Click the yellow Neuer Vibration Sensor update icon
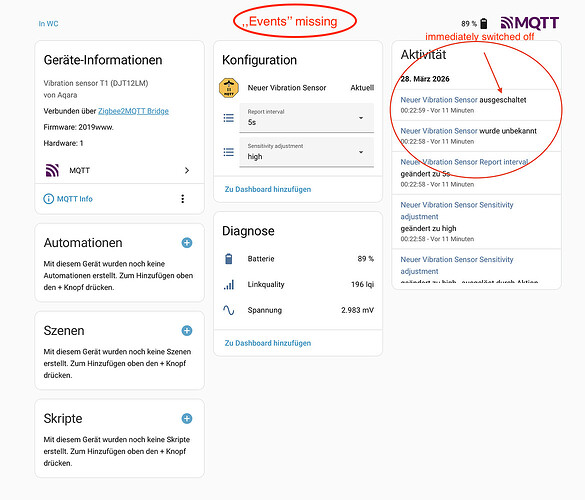The height and width of the screenshot is (500, 585). [x=229, y=88]
